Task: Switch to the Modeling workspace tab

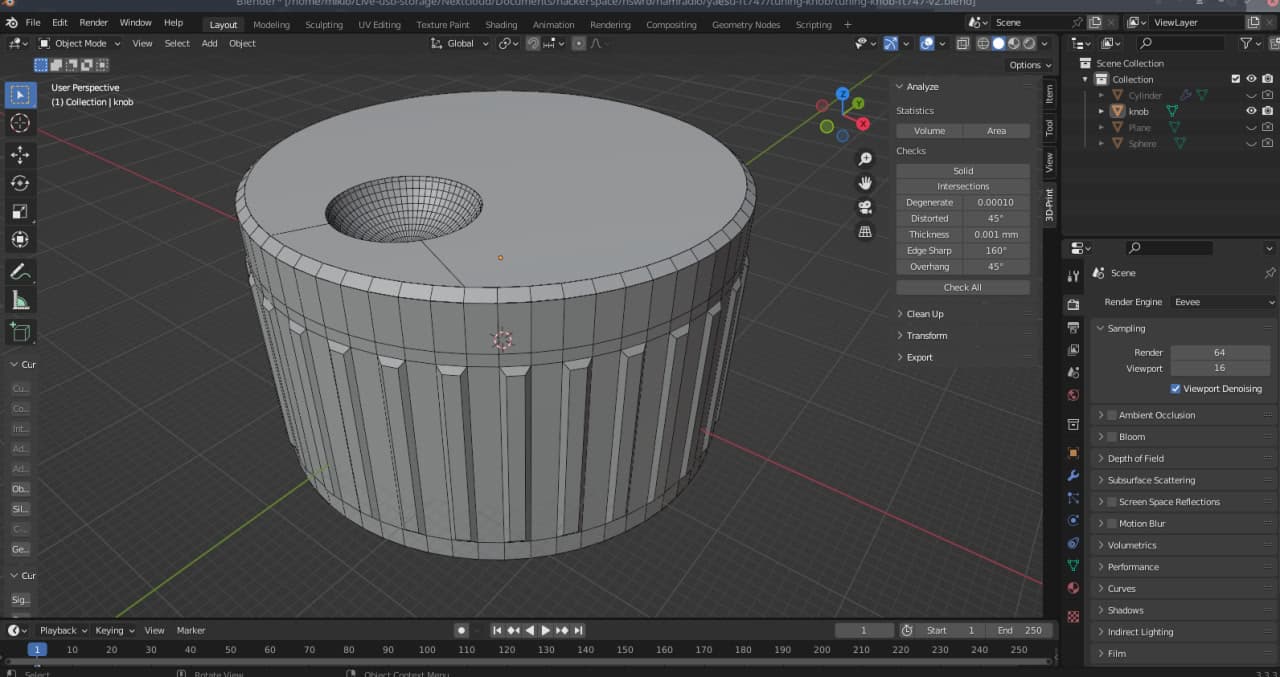Action: point(271,25)
